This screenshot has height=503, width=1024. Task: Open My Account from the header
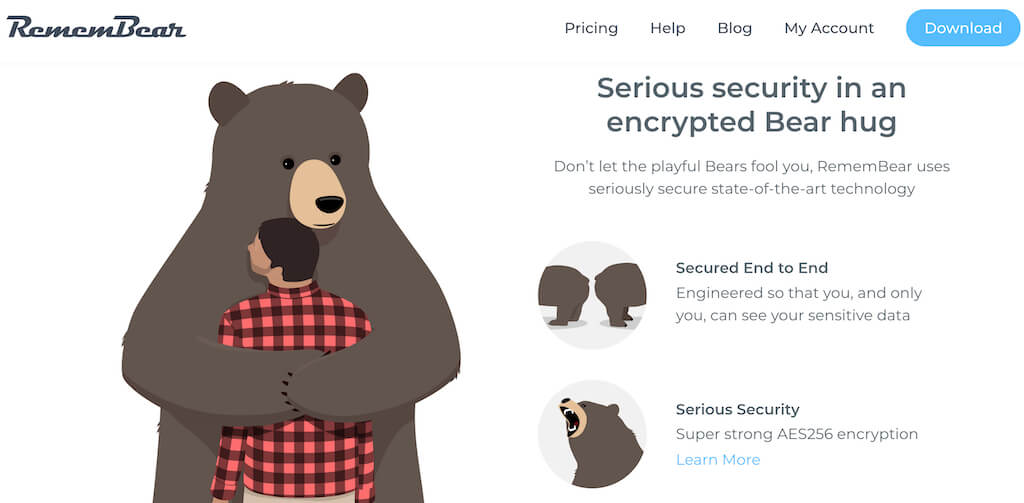pos(829,28)
